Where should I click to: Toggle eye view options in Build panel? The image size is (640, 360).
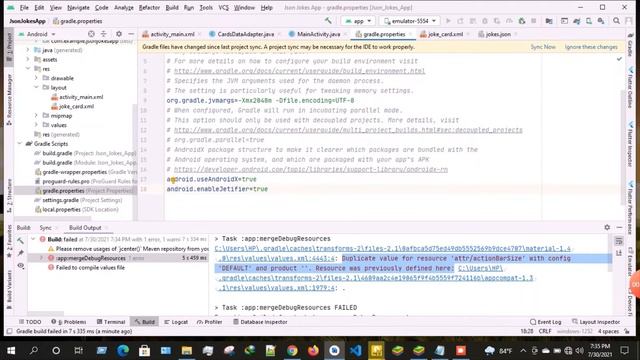point(20,266)
